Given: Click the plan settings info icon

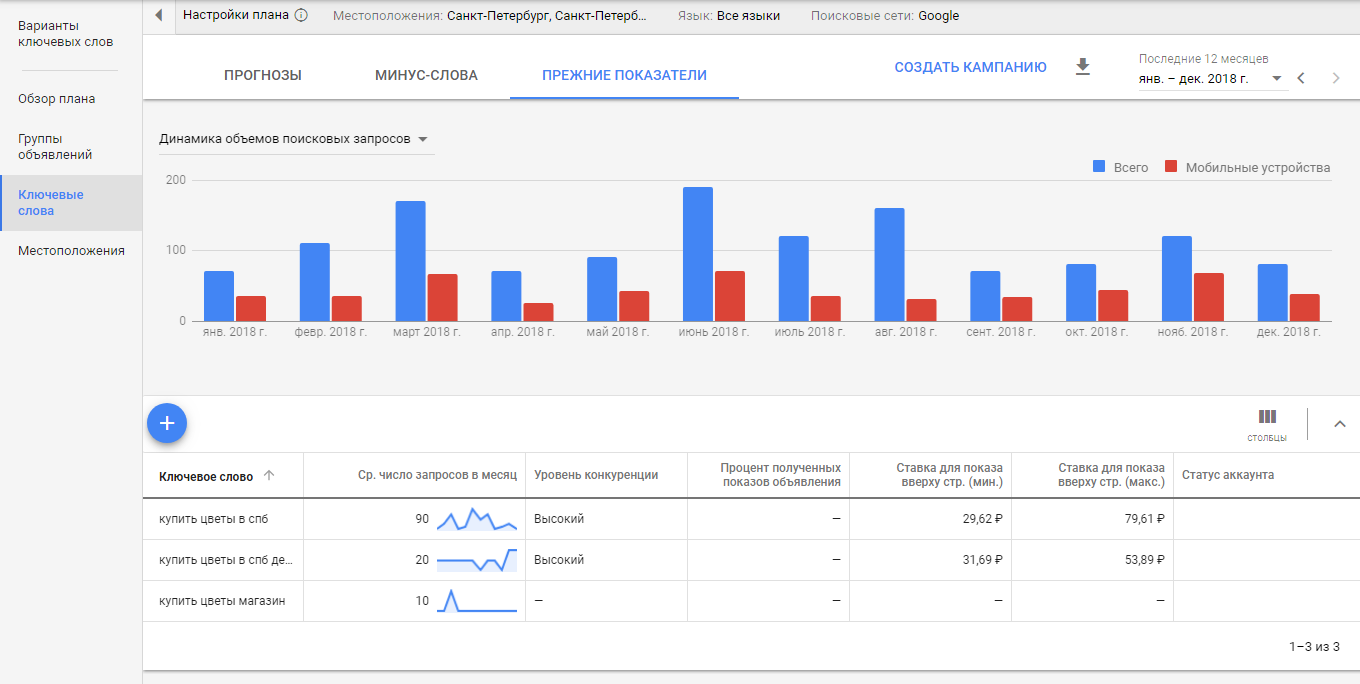Looking at the screenshot, I should click(301, 16).
